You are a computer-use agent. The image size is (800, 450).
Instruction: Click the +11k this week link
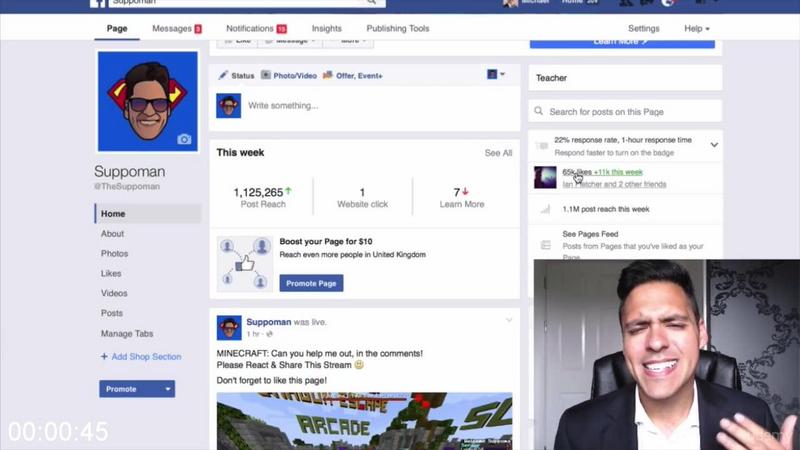pos(618,172)
